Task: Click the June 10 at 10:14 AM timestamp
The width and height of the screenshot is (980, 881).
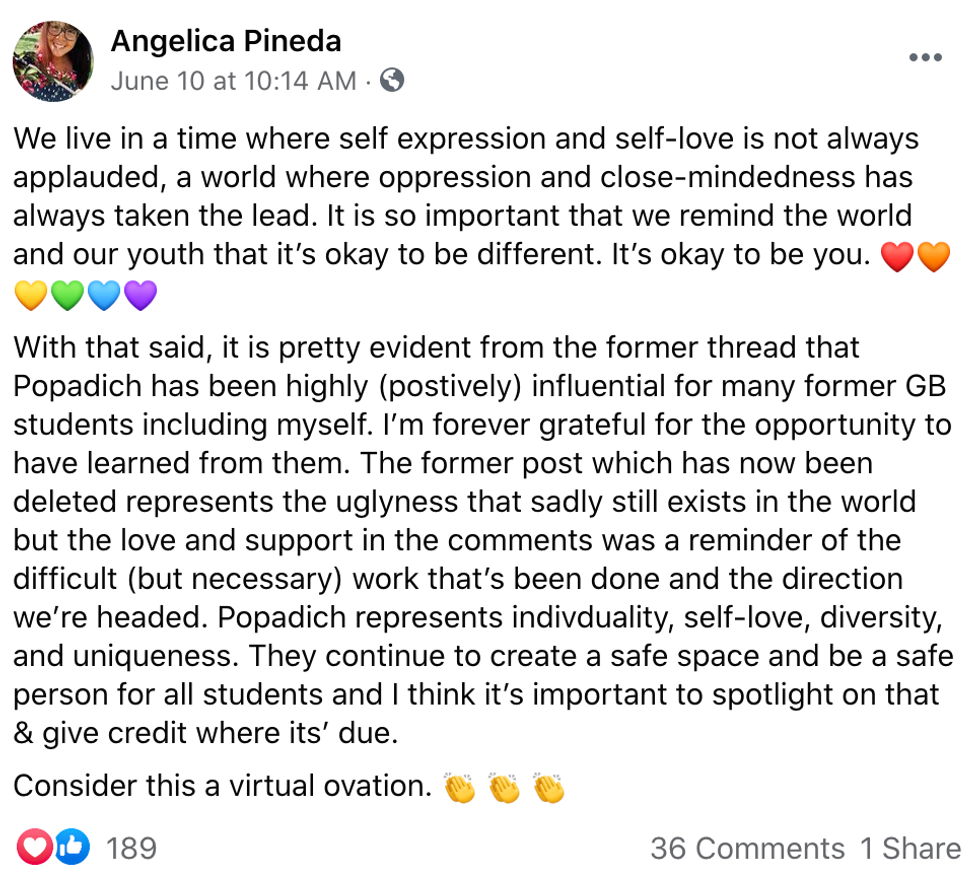Action: pyautogui.click(x=233, y=81)
